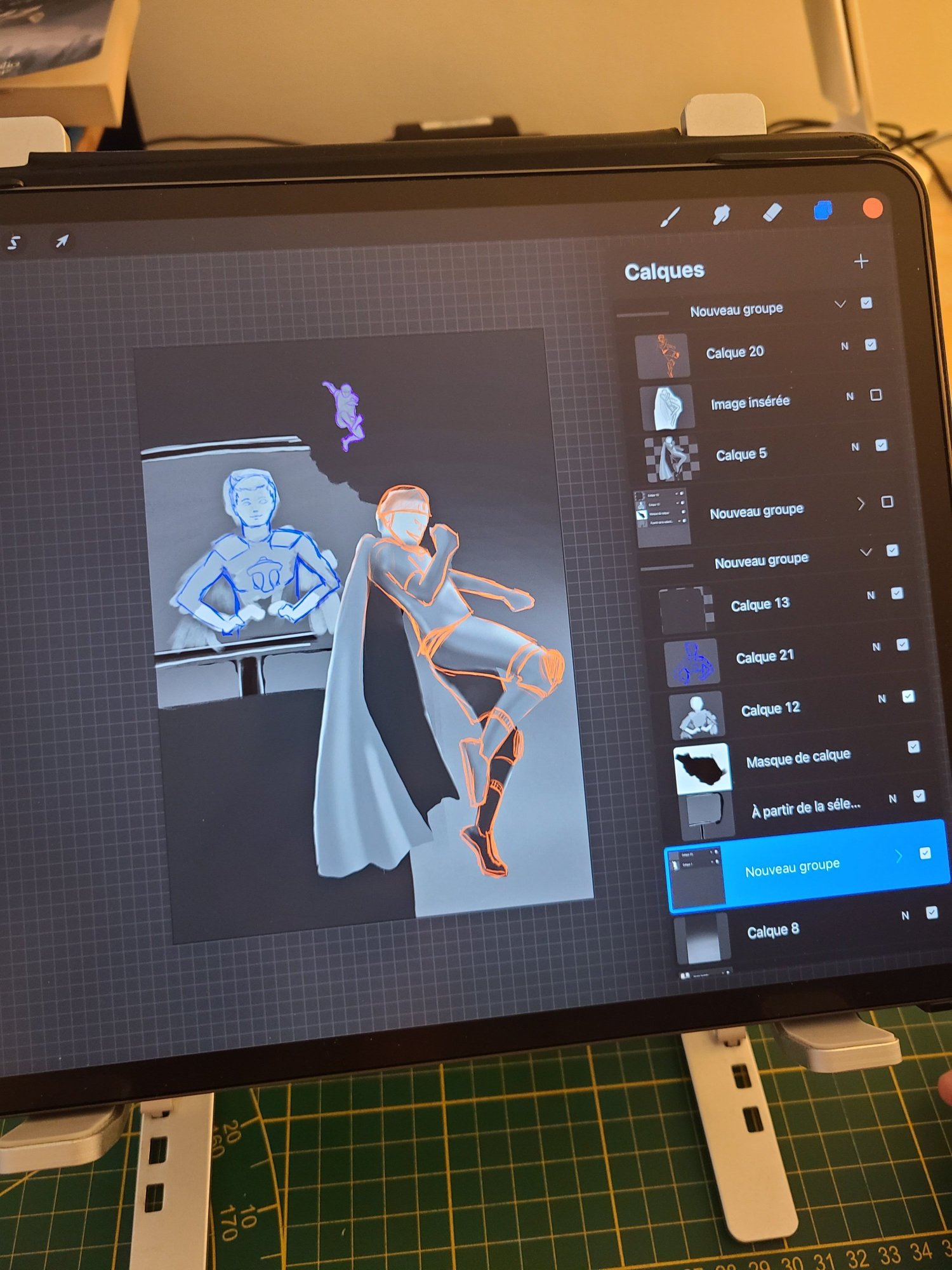Select the Eraser tool
Viewport: 952px width, 1270px height.
coord(772,213)
